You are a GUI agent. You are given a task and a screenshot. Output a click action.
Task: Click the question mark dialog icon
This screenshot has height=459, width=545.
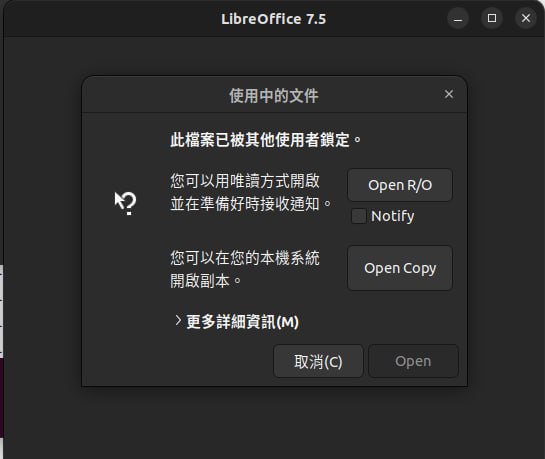[x=125, y=203]
